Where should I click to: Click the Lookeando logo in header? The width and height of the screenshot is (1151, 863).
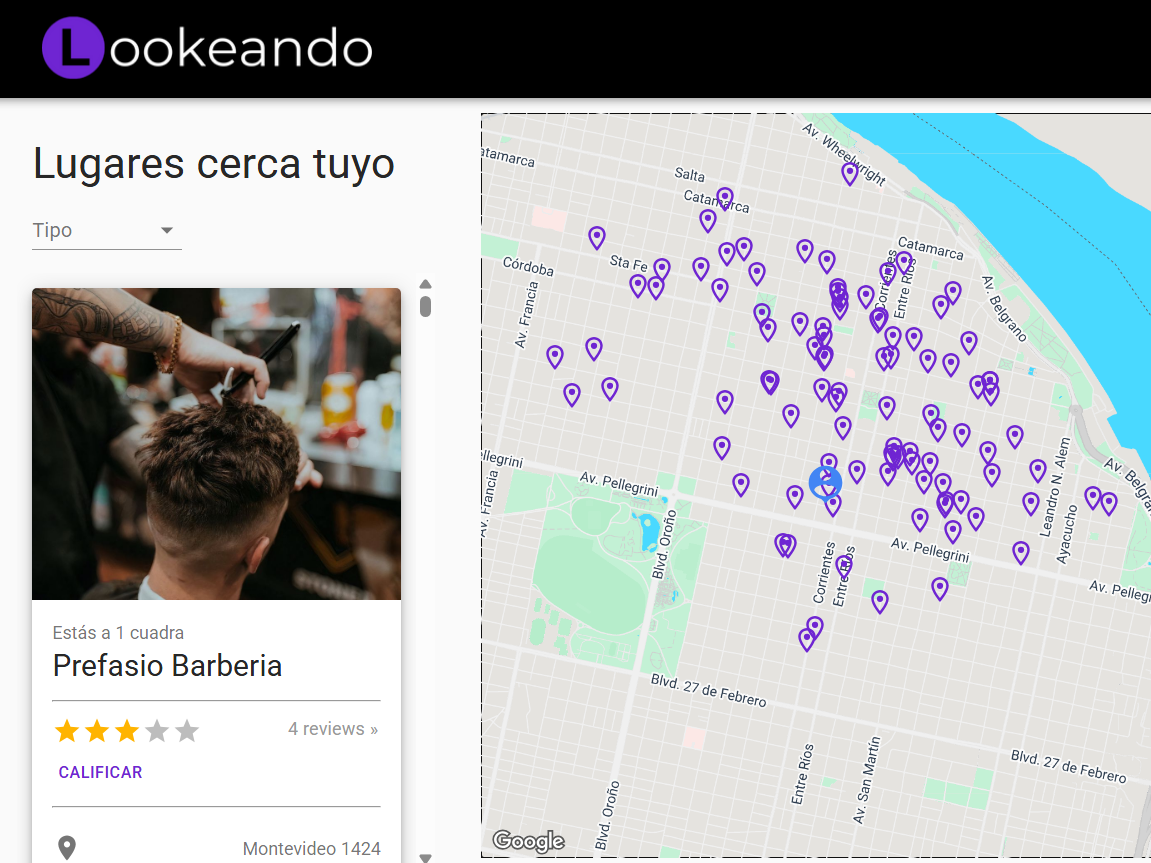pyautogui.click(x=207, y=48)
